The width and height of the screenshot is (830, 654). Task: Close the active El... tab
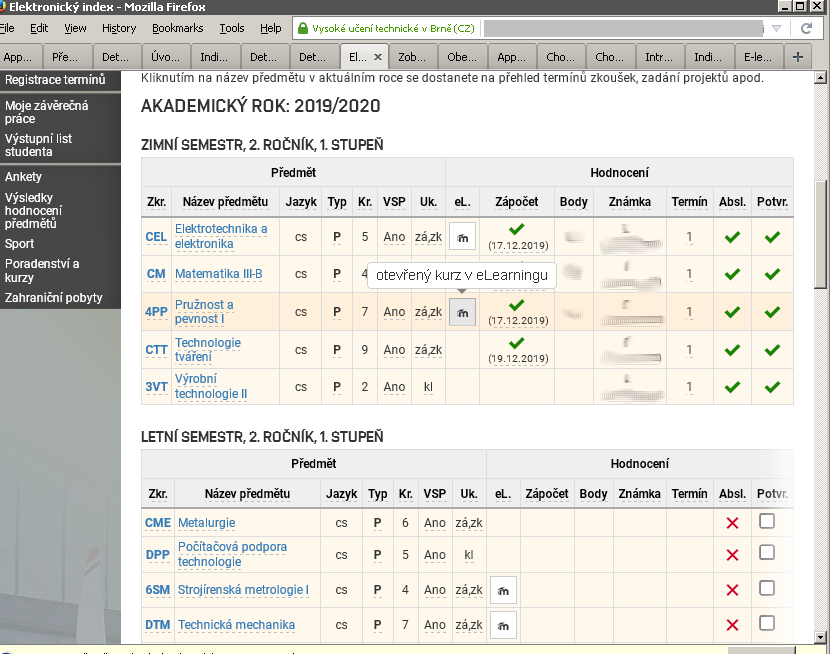coord(378,57)
